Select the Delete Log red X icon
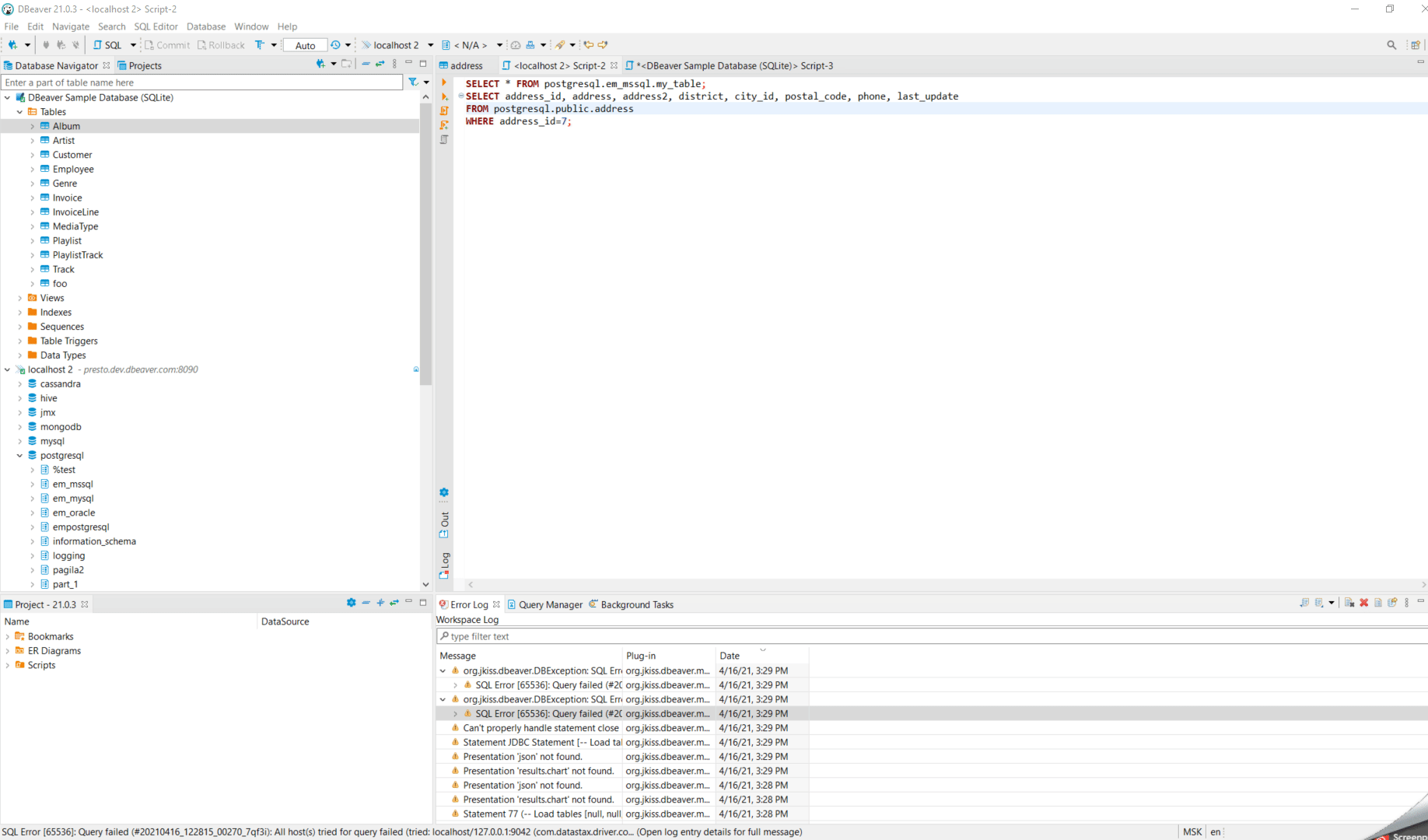The width and height of the screenshot is (1428, 840). pos(1363,604)
